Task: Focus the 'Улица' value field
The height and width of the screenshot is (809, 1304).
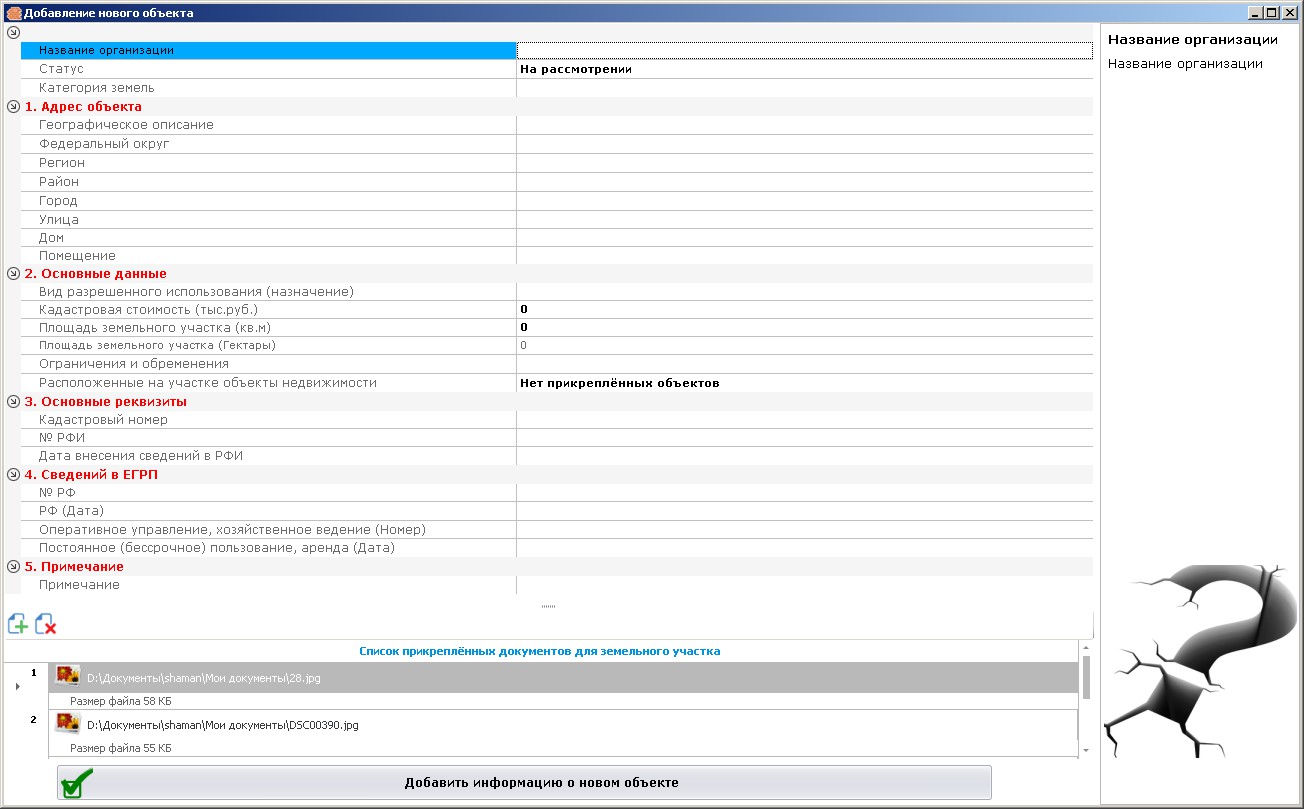Action: 804,220
